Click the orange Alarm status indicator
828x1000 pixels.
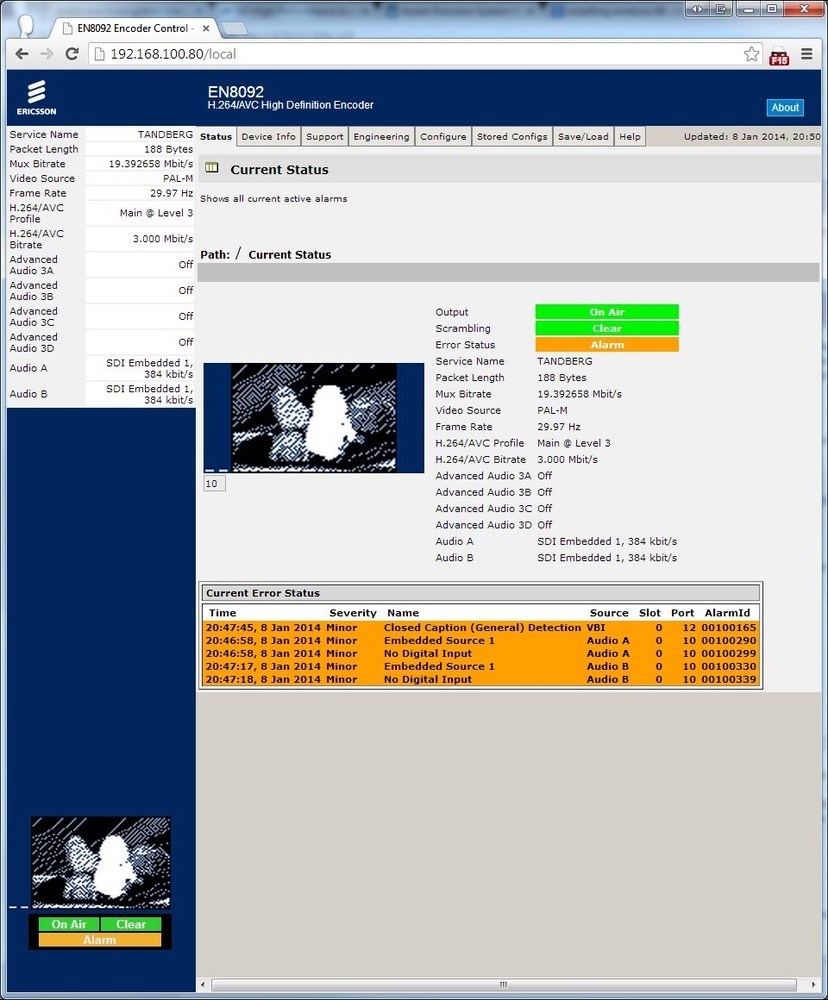tap(606, 344)
